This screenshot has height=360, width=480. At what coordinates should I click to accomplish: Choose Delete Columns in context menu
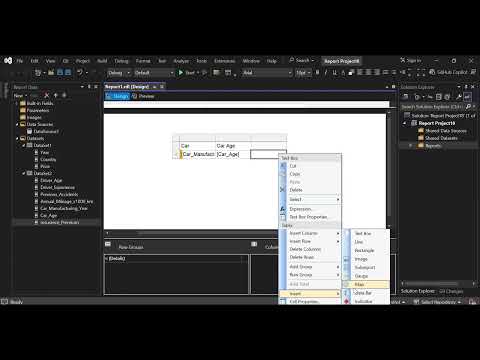click(x=310, y=249)
